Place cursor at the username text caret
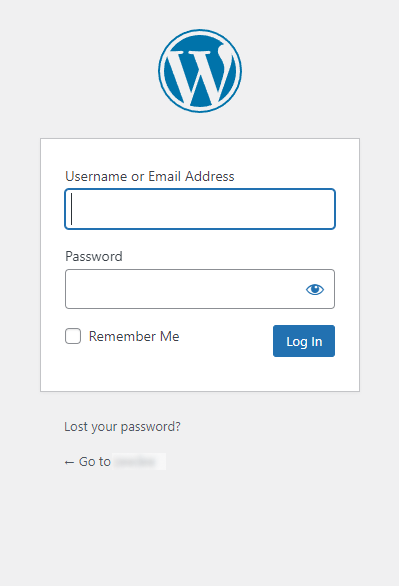Viewport: 399px width, 586px height. click(x=71, y=209)
